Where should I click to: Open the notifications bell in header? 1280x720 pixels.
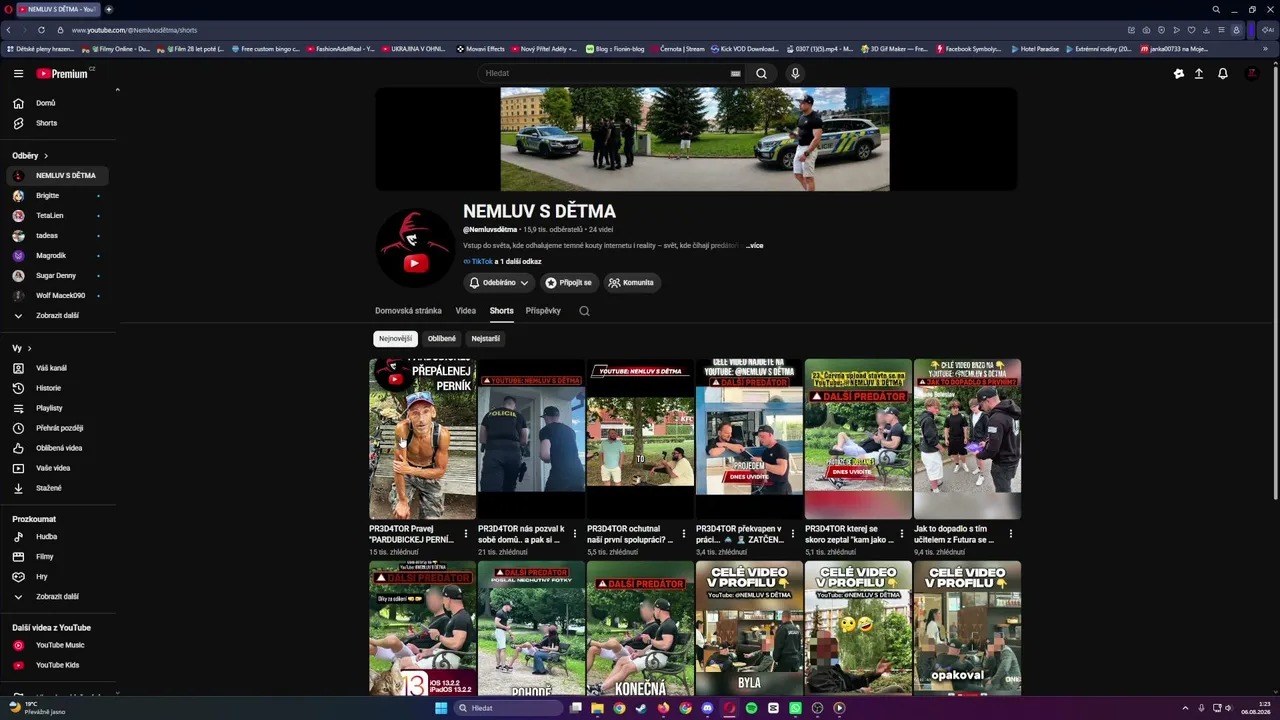[x=1222, y=73]
